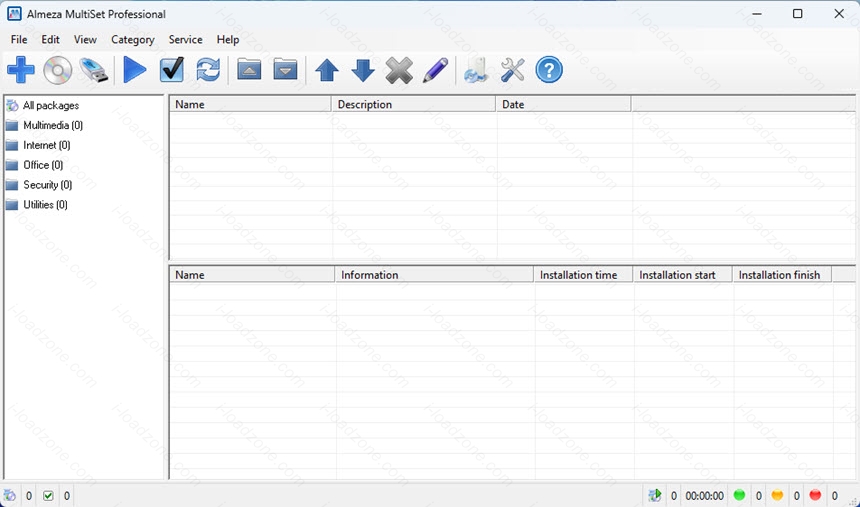Select the Multimedia (0) category
Image resolution: width=860 pixels, height=507 pixels.
click(53, 125)
